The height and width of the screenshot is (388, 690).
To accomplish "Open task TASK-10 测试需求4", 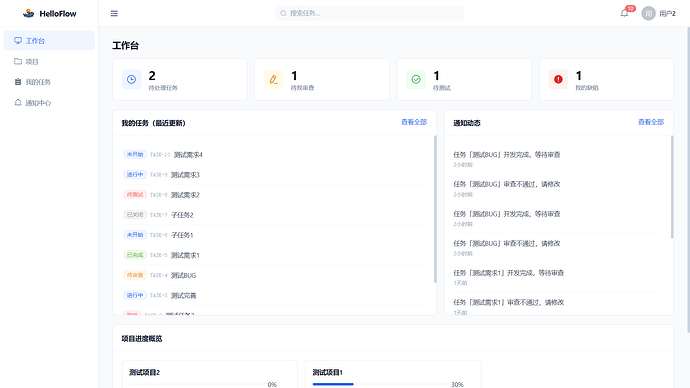I will (x=273, y=154).
